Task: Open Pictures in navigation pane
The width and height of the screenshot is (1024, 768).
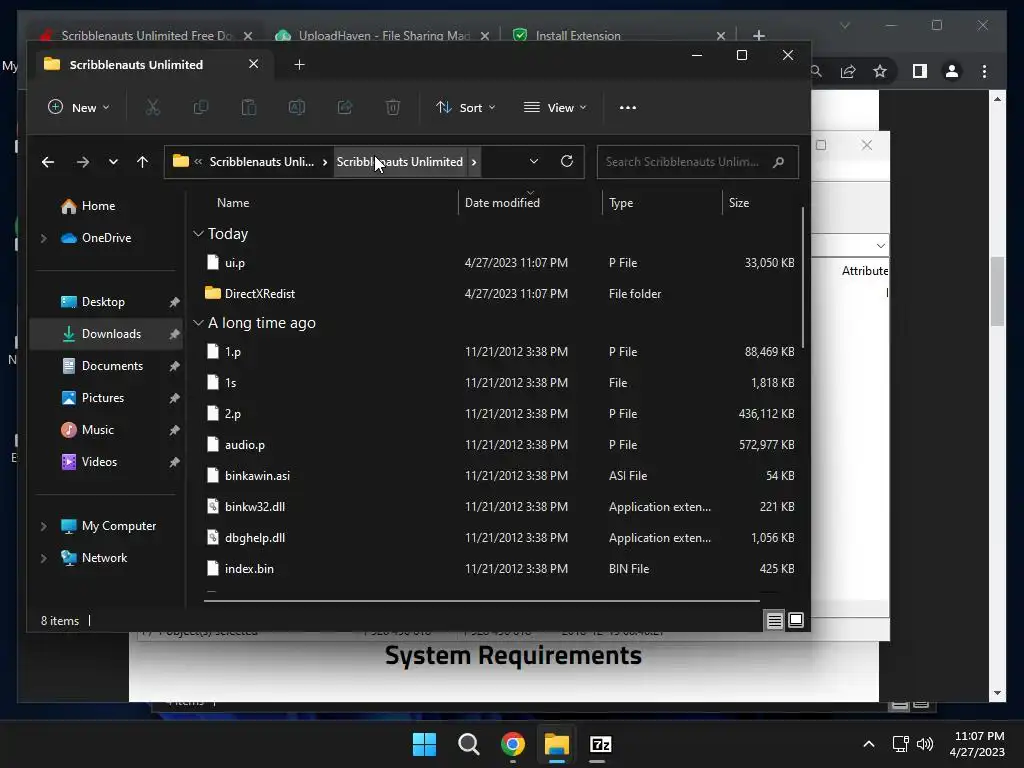Action: [x=108, y=398]
